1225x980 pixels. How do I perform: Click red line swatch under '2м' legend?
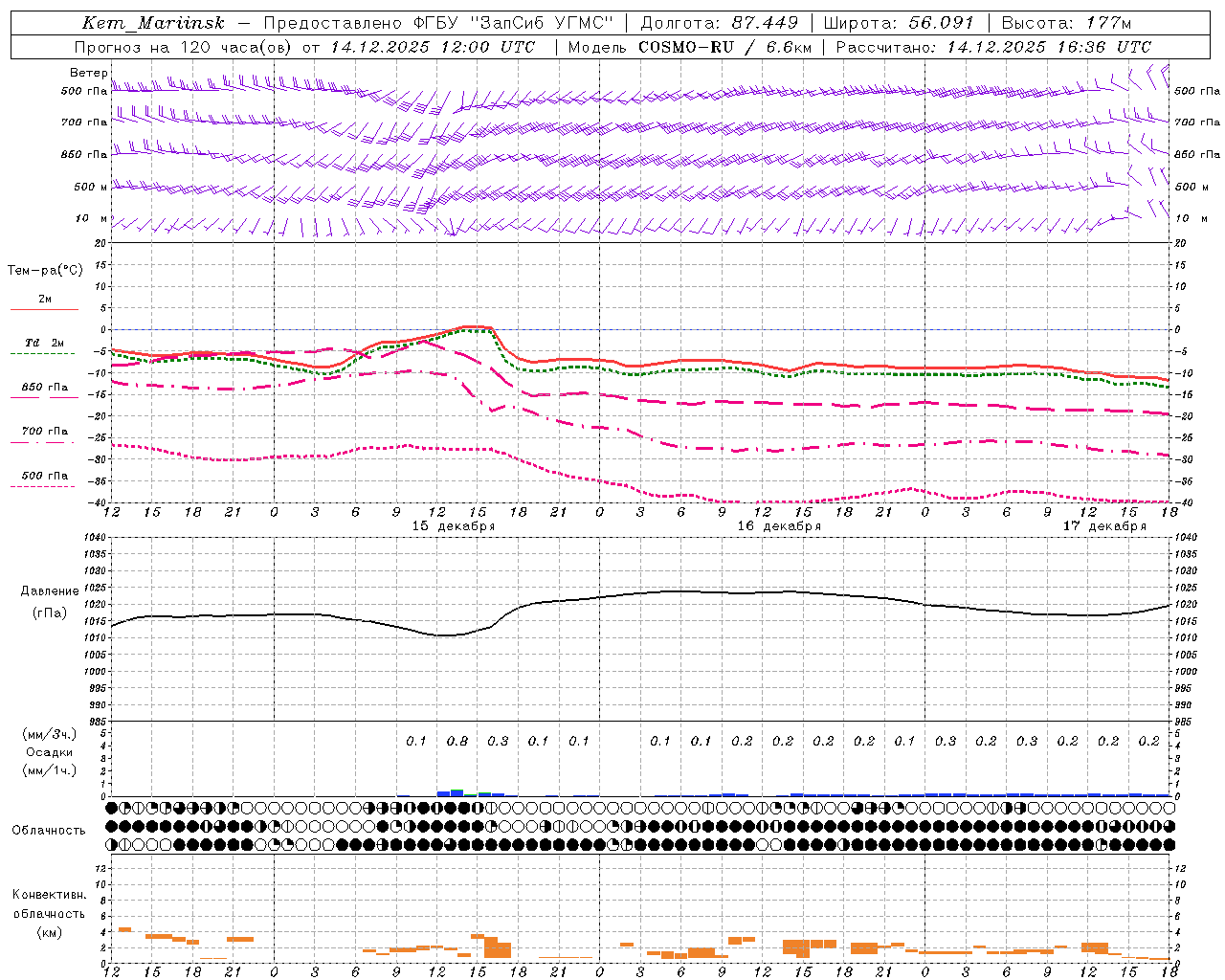[x=44, y=309]
